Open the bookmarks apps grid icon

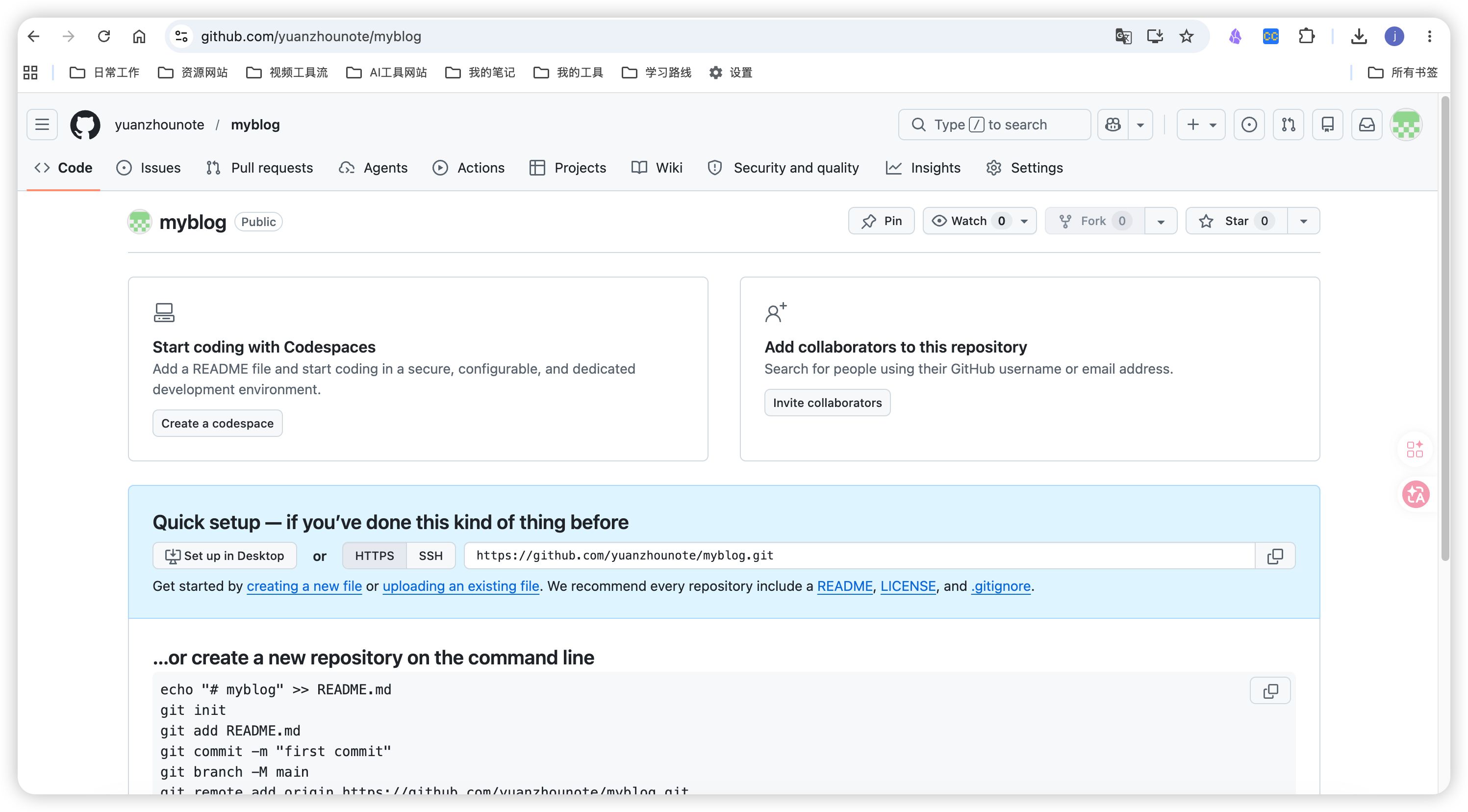tap(30, 73)
